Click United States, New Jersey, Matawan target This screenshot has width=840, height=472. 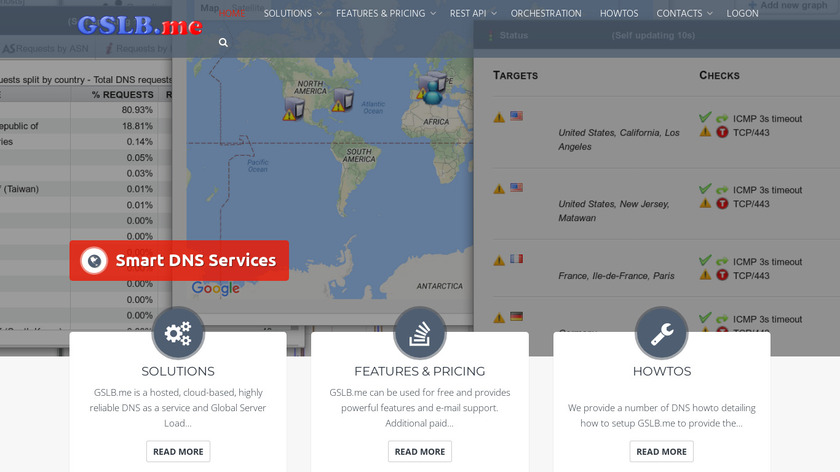(614, 211)
